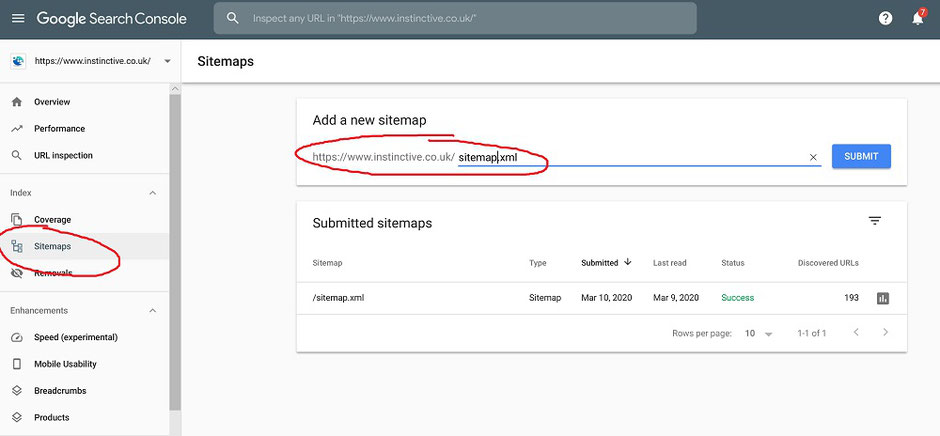The height and width of the screenshot is (436, 940).
Task: Open the hamburger main menu
Action: 18,19
